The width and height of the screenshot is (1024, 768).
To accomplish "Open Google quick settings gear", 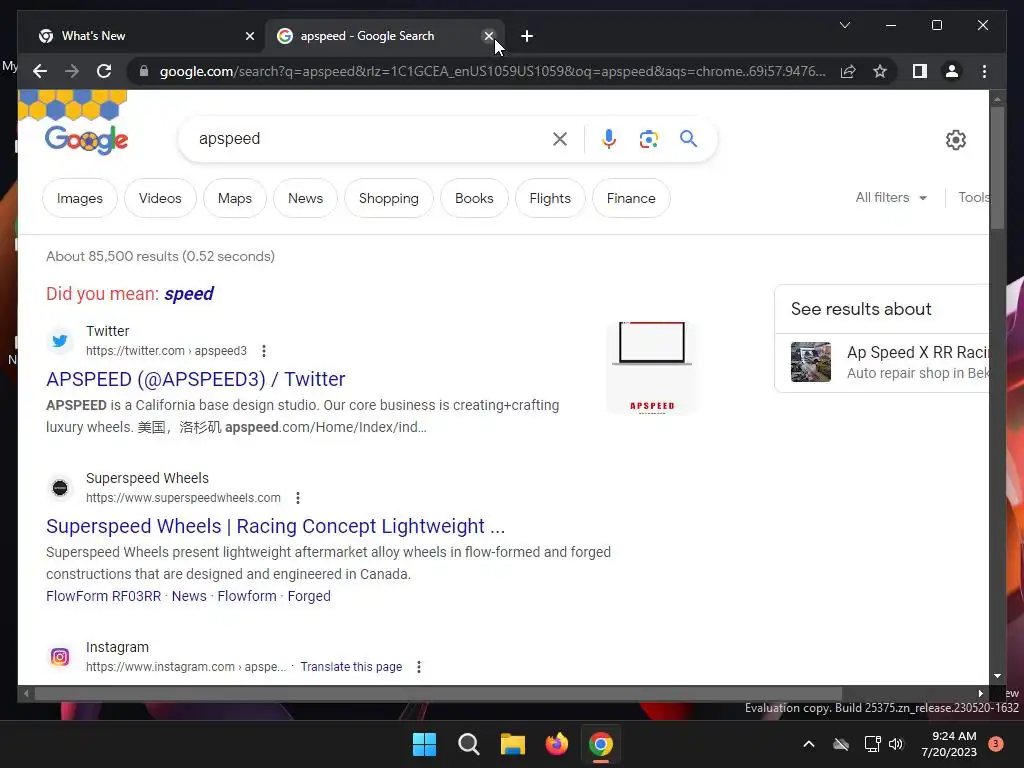I will tap(955, 140).
